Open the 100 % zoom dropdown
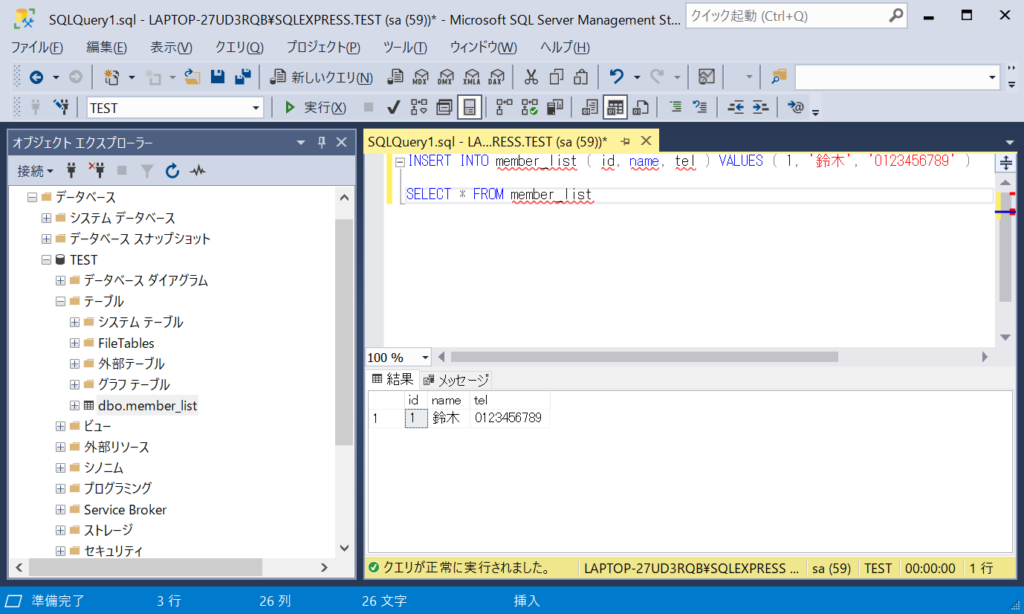Screen dimensions: 1024x614 (x=425, y=357)
